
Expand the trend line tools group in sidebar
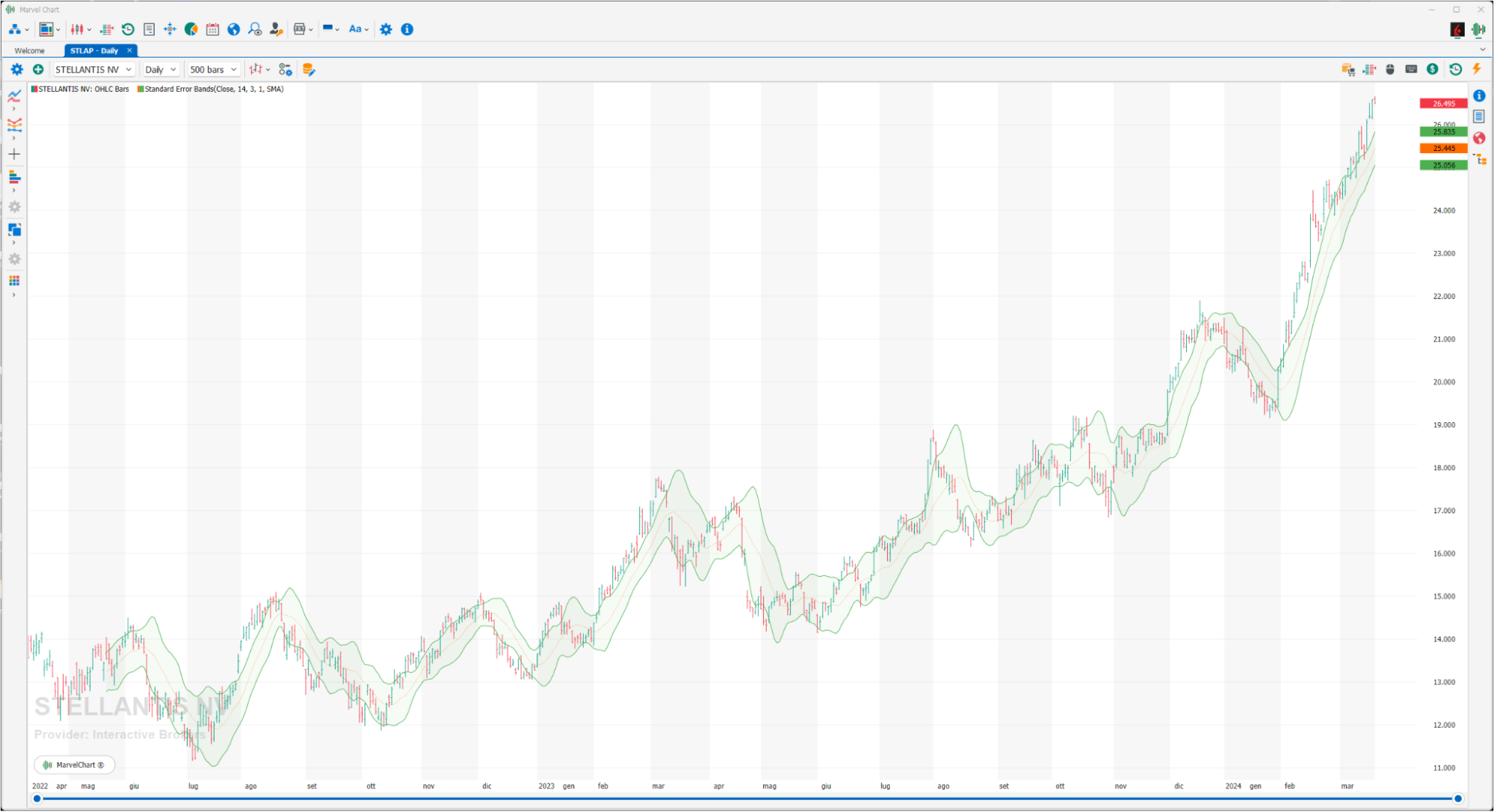14,109
